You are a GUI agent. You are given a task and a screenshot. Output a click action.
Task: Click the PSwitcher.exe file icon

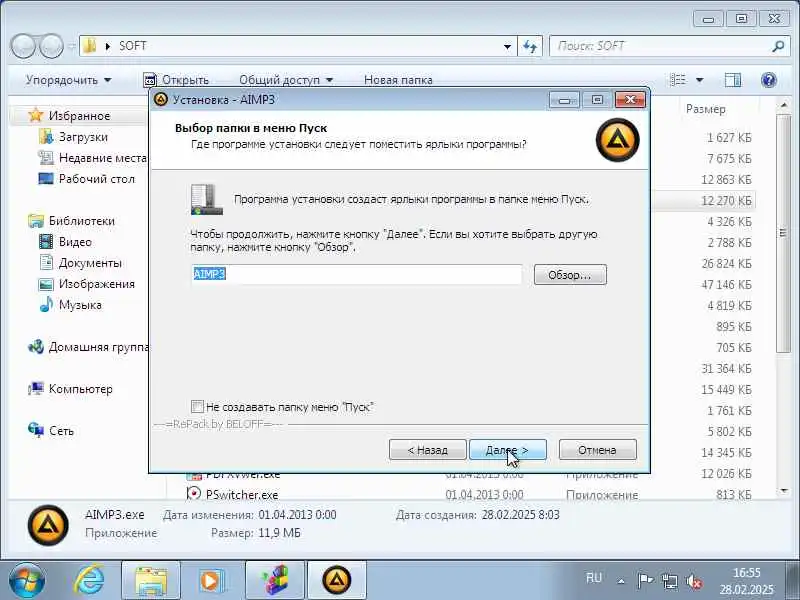pos(193,494)
